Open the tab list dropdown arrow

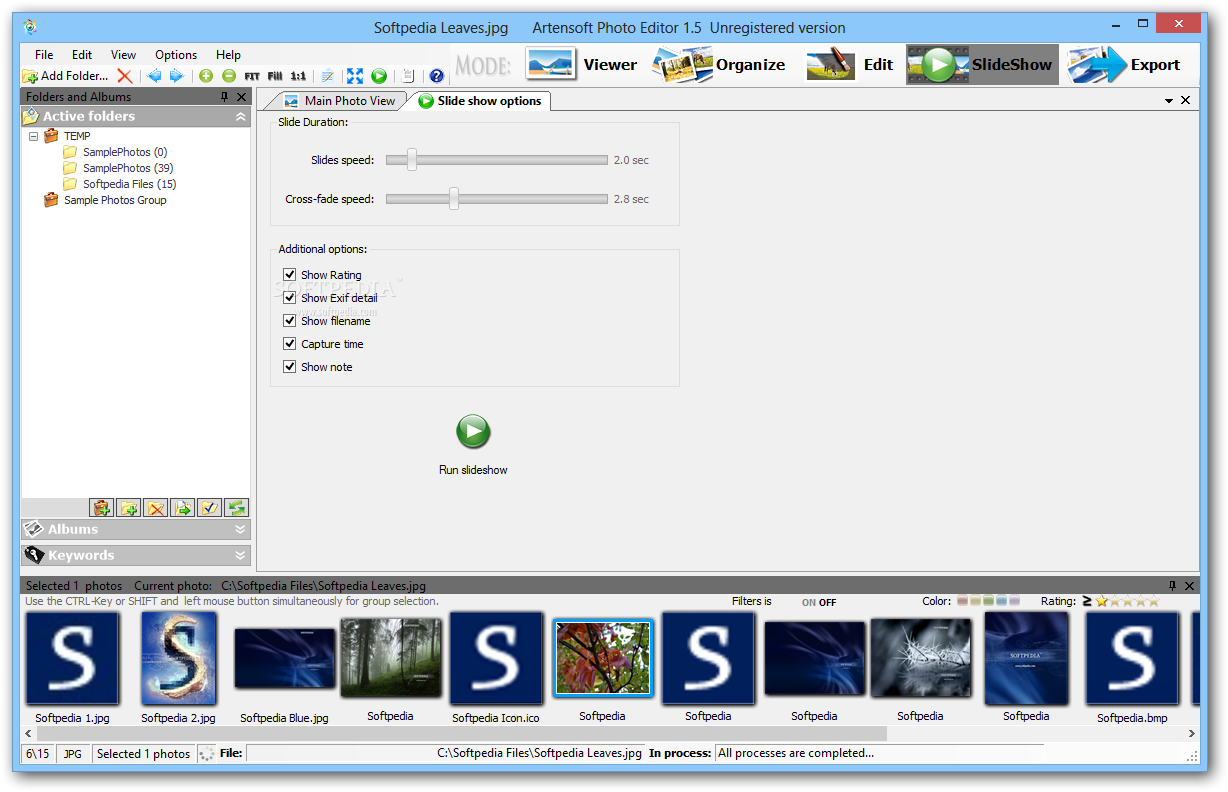coord(1169,101)
